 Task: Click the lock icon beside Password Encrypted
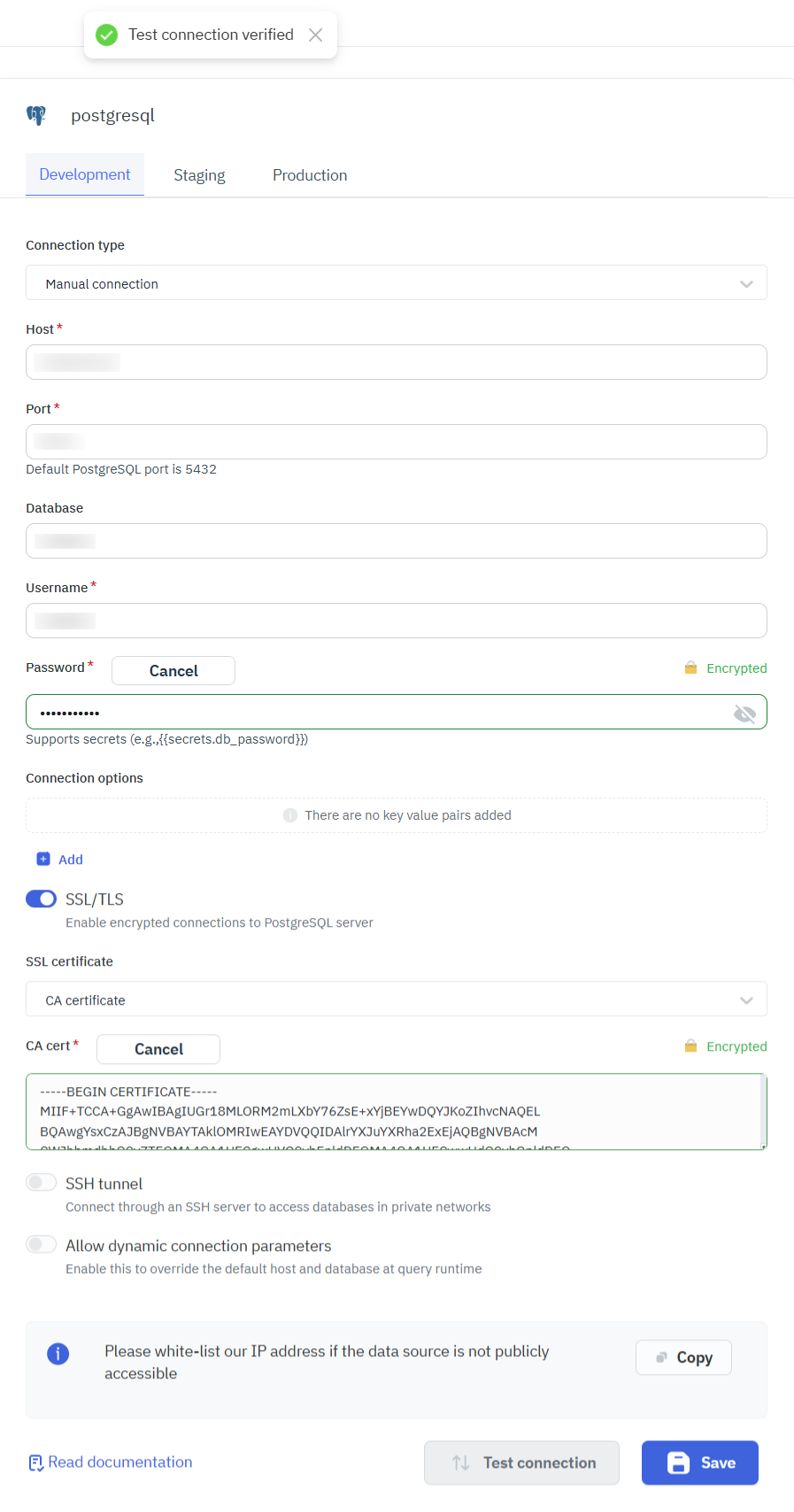click(x=690, y=667)
